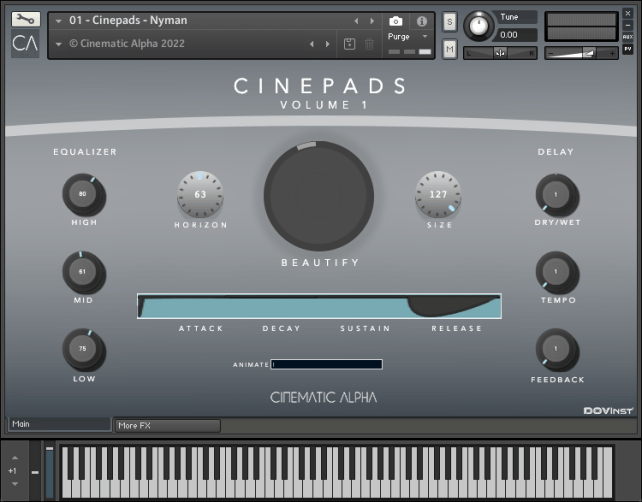This screenshot has height=502, width=642.
Task: Open instrument info via the i icon
Action: coord(422,21)
